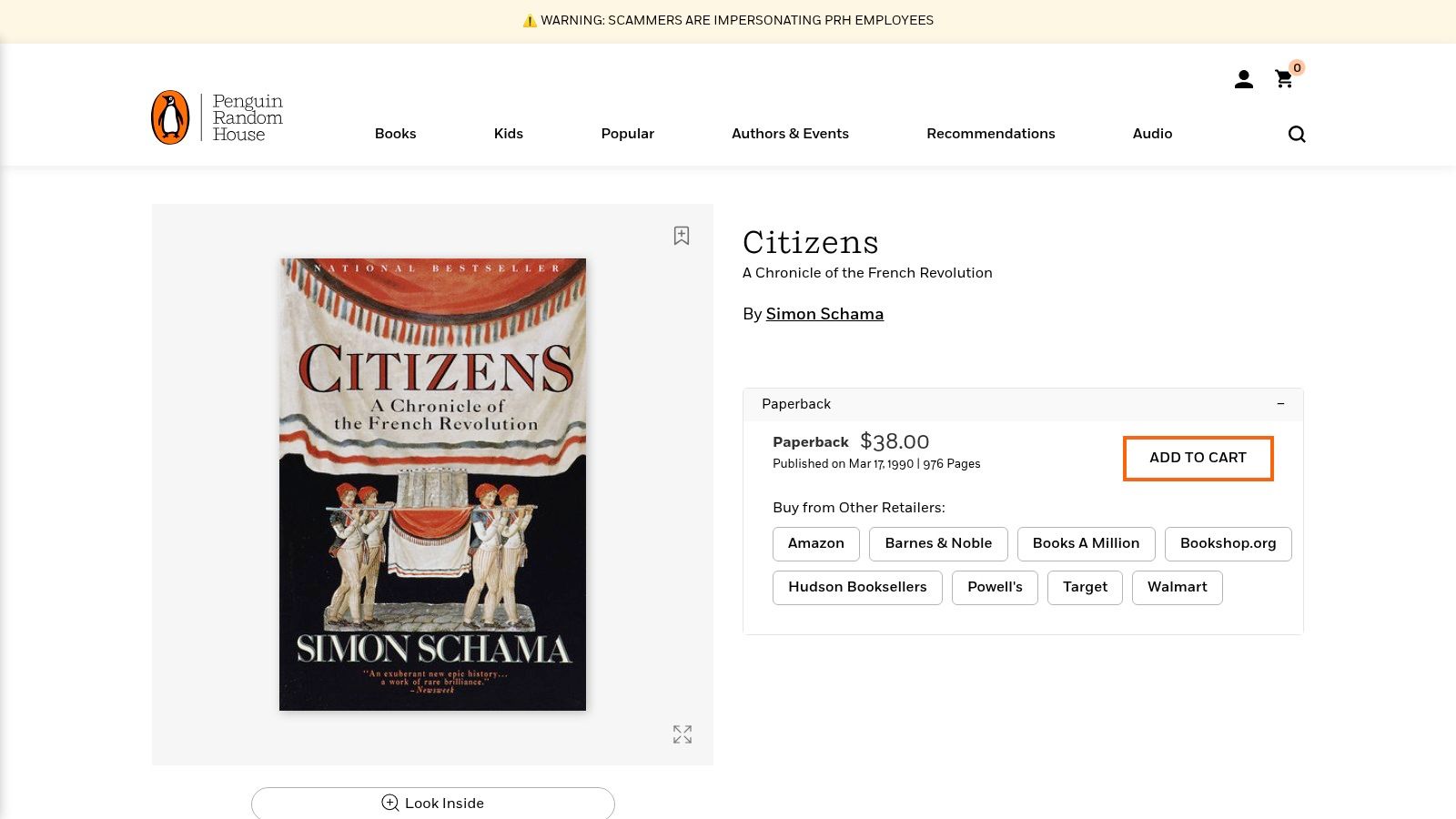Buy from Walmart
This screenshot has height=819, width=1456.
point(1178,587)
